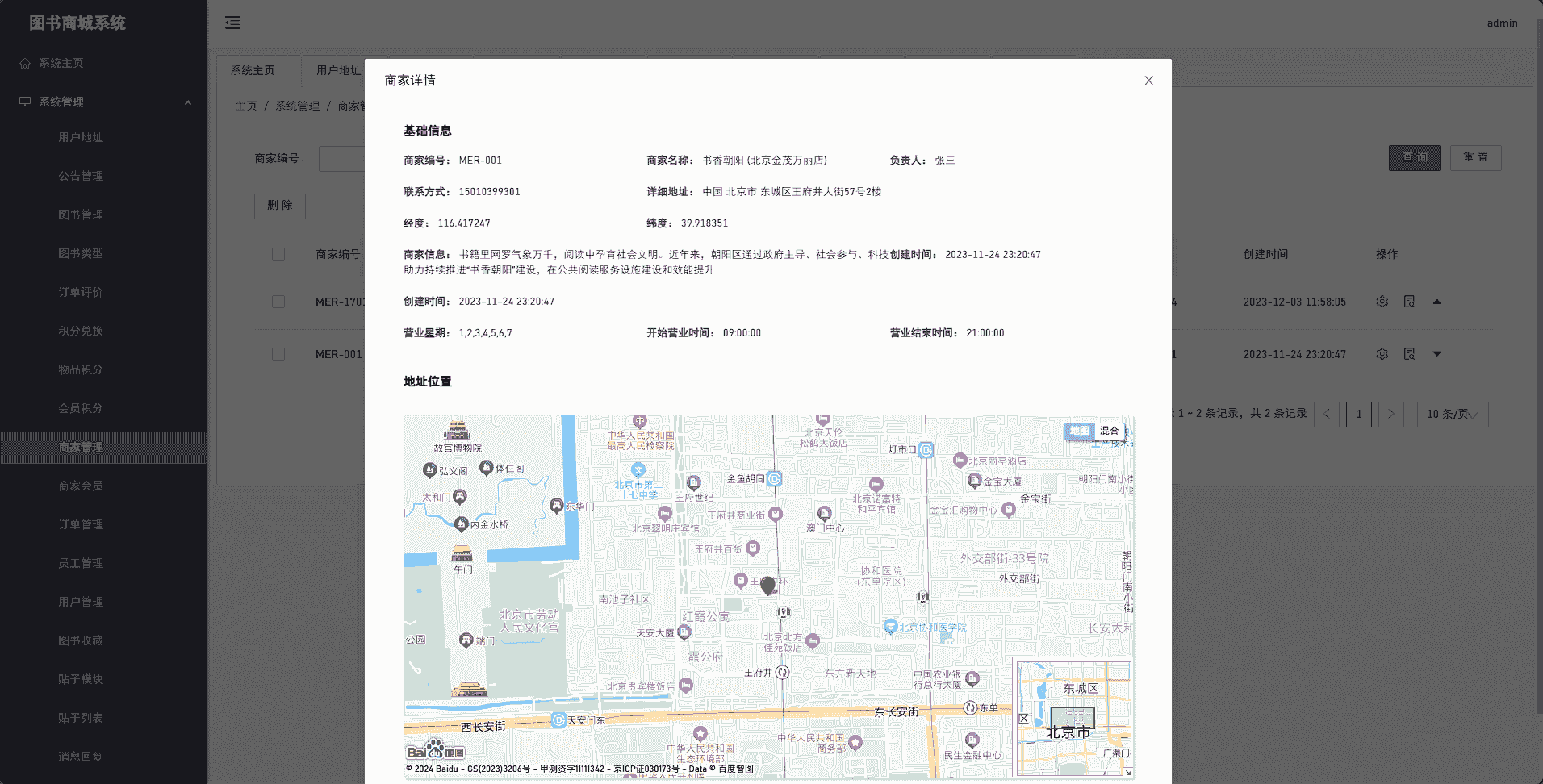Screen dimensions: 1543x784
Task: Check the MER-1701 row checkbox
Action: [x=278, y=302]
